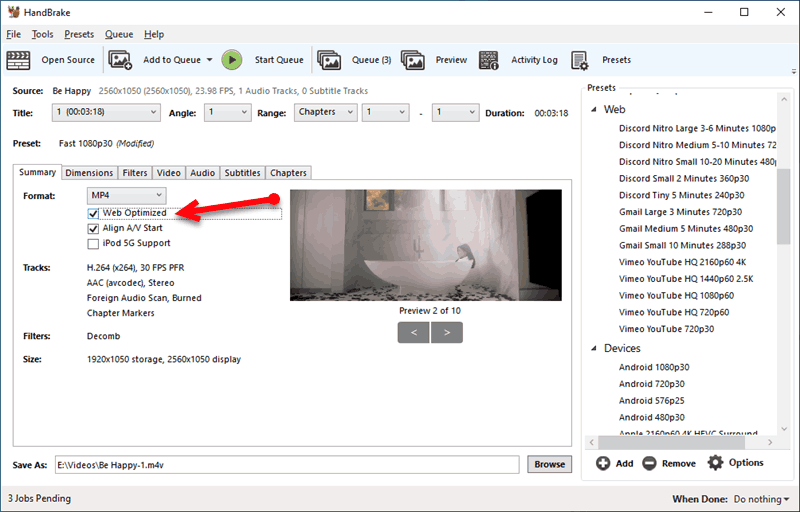Open the Tools menu
Image resolution: width=800 pixels, height=512 pixels.
click(42, 34)
